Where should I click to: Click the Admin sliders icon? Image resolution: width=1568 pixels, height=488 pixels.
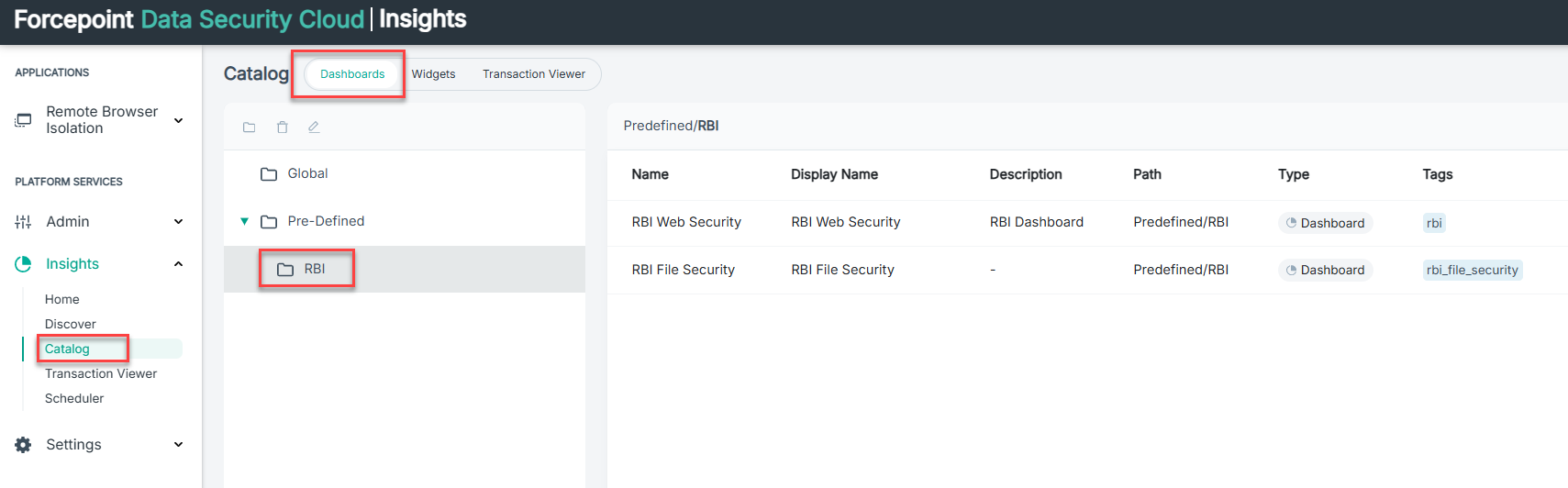[x=23, y=222]
